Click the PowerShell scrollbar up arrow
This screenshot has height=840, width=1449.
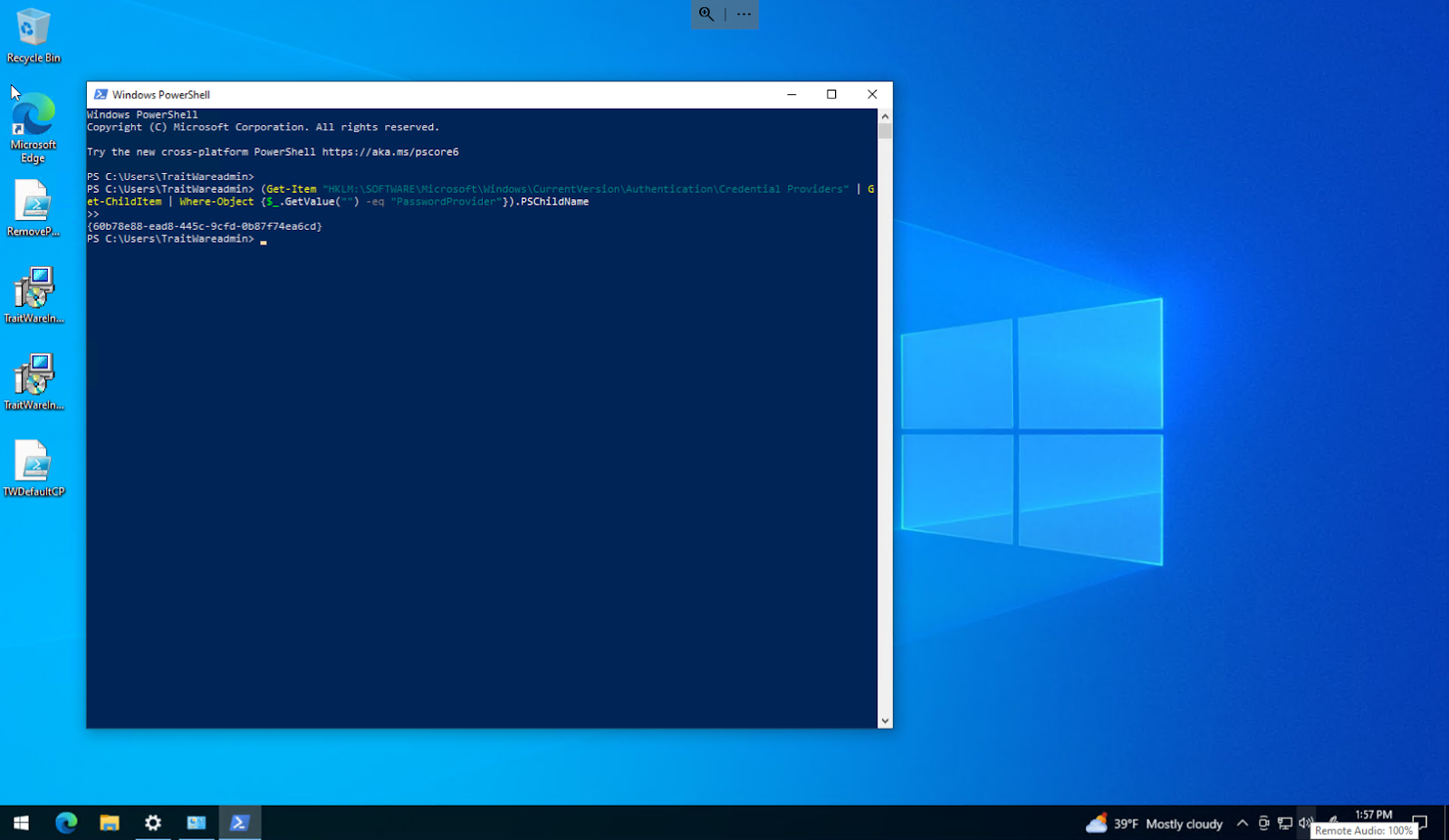click(x=885, y=116)
